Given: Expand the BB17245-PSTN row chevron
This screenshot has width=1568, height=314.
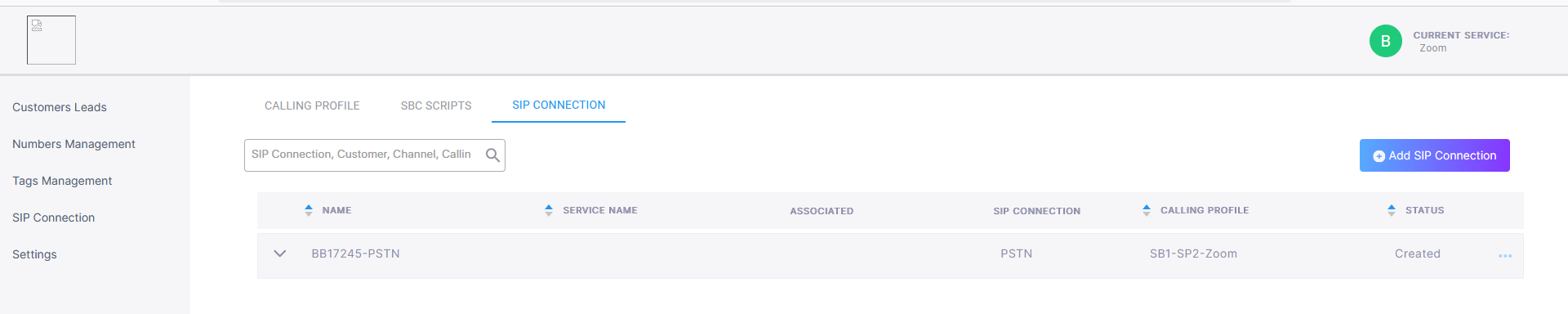Looking at the screenshot, I should [x=280, y=253].
